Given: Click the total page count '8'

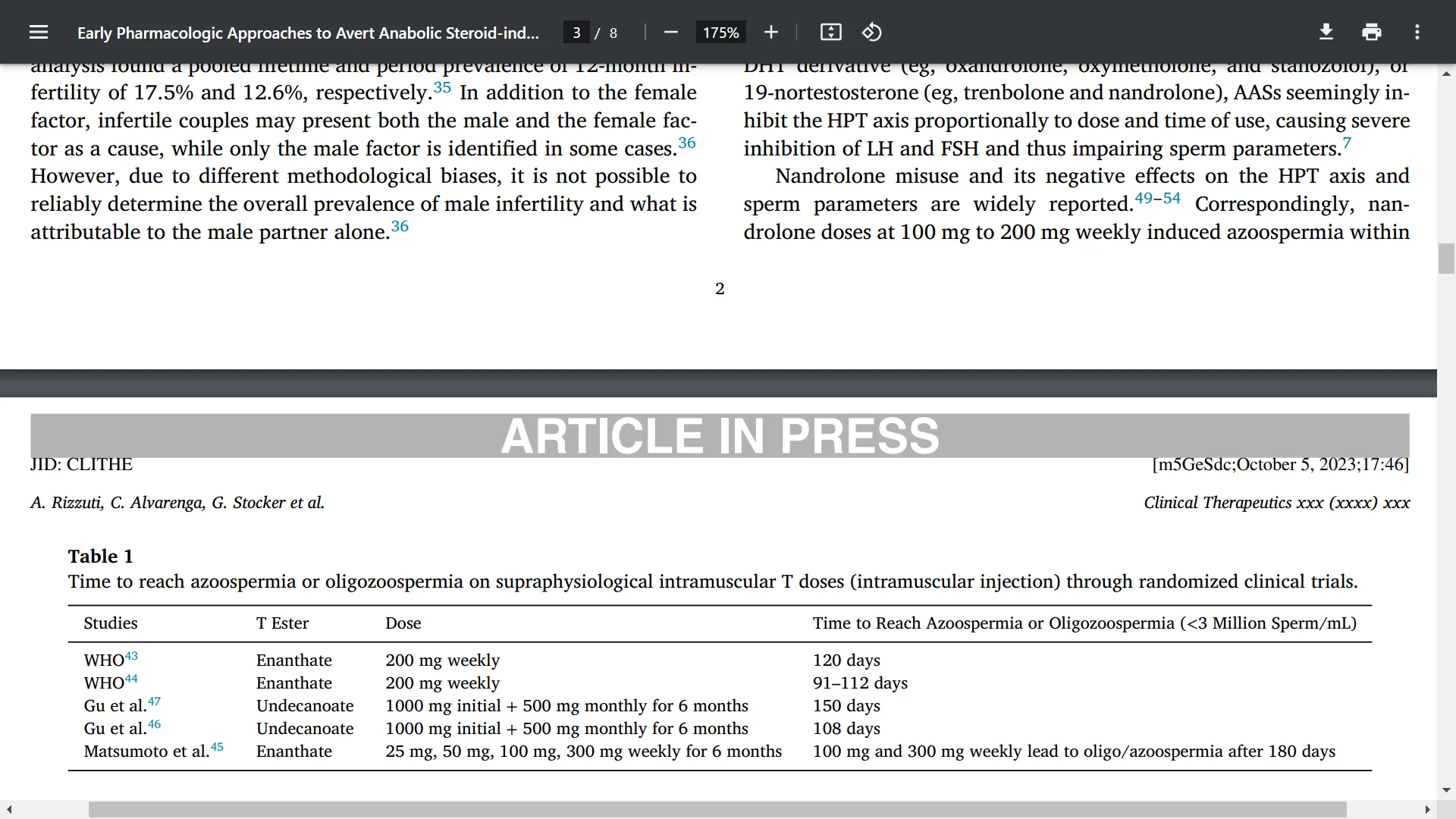Looking at the screenshot, I should click(x=613, y=33).
